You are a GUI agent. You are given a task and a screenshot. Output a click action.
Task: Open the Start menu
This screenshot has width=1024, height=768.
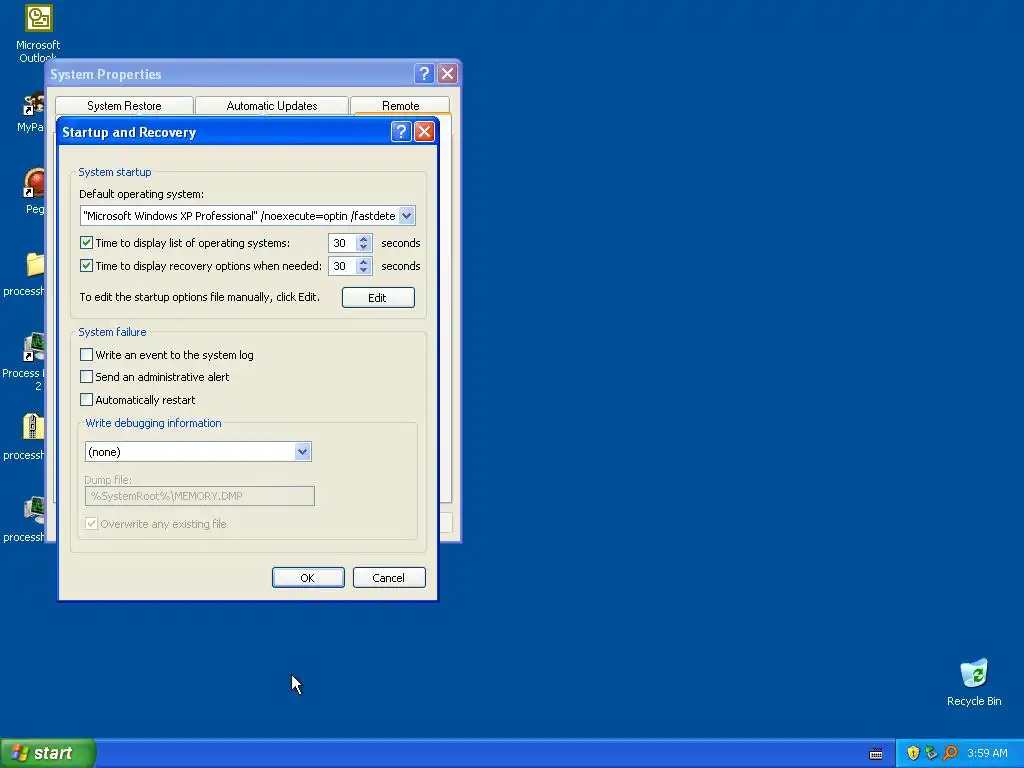click(x=48, y=753)
